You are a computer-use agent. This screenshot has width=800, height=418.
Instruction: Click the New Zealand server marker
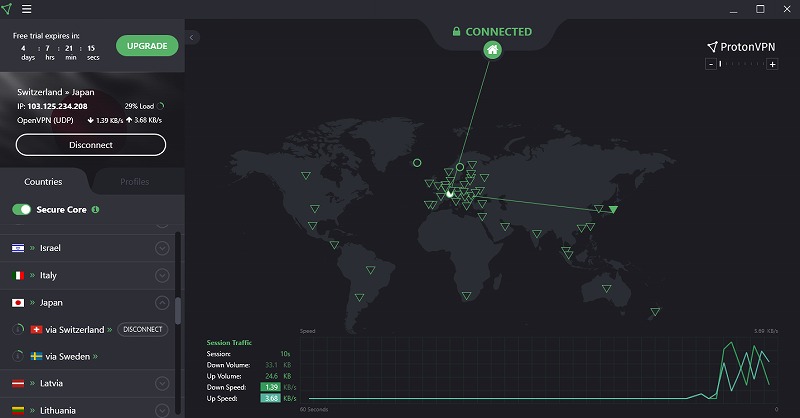(x=655, y=311)
